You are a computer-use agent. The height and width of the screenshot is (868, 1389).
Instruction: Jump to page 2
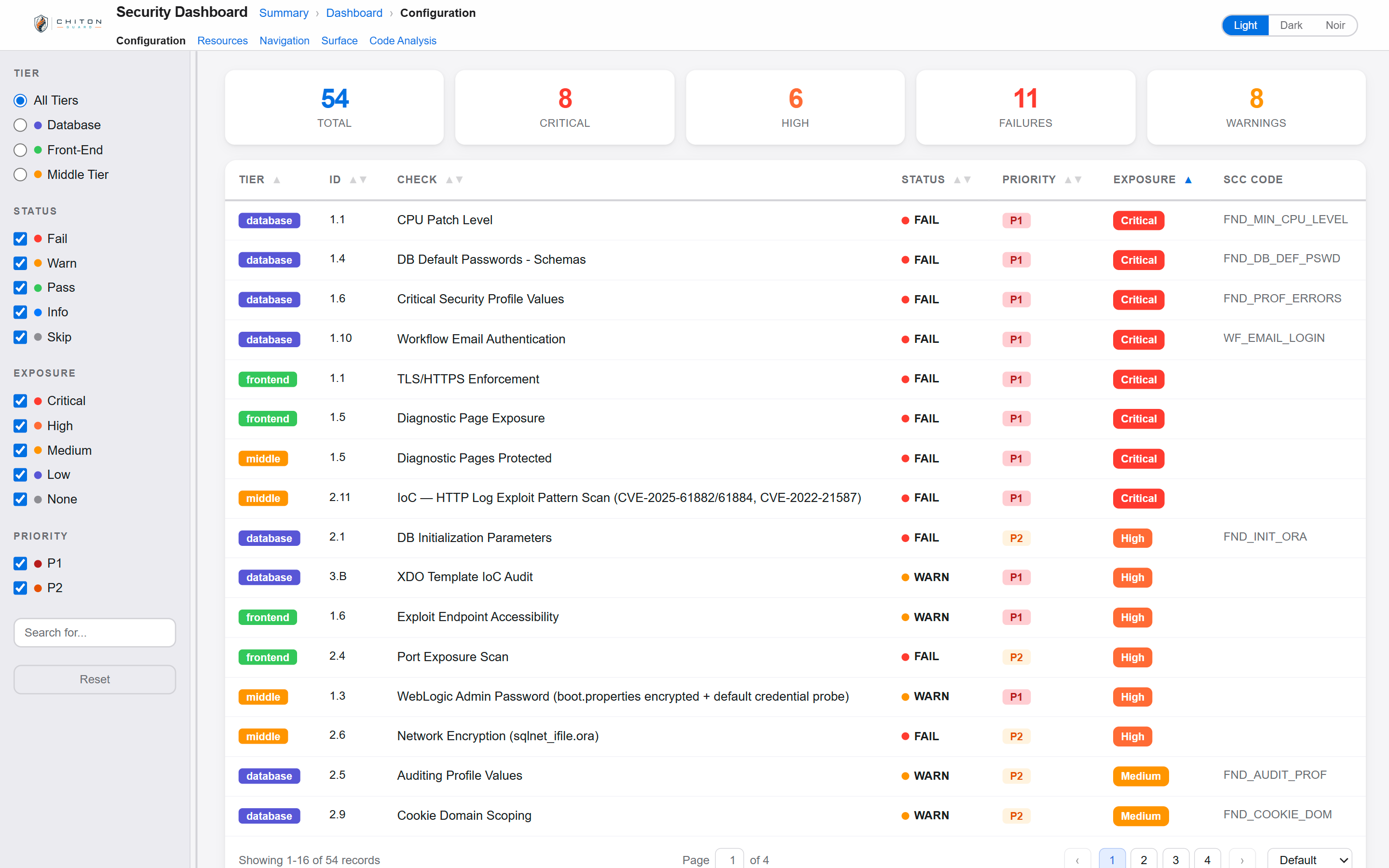point(1144,859)
